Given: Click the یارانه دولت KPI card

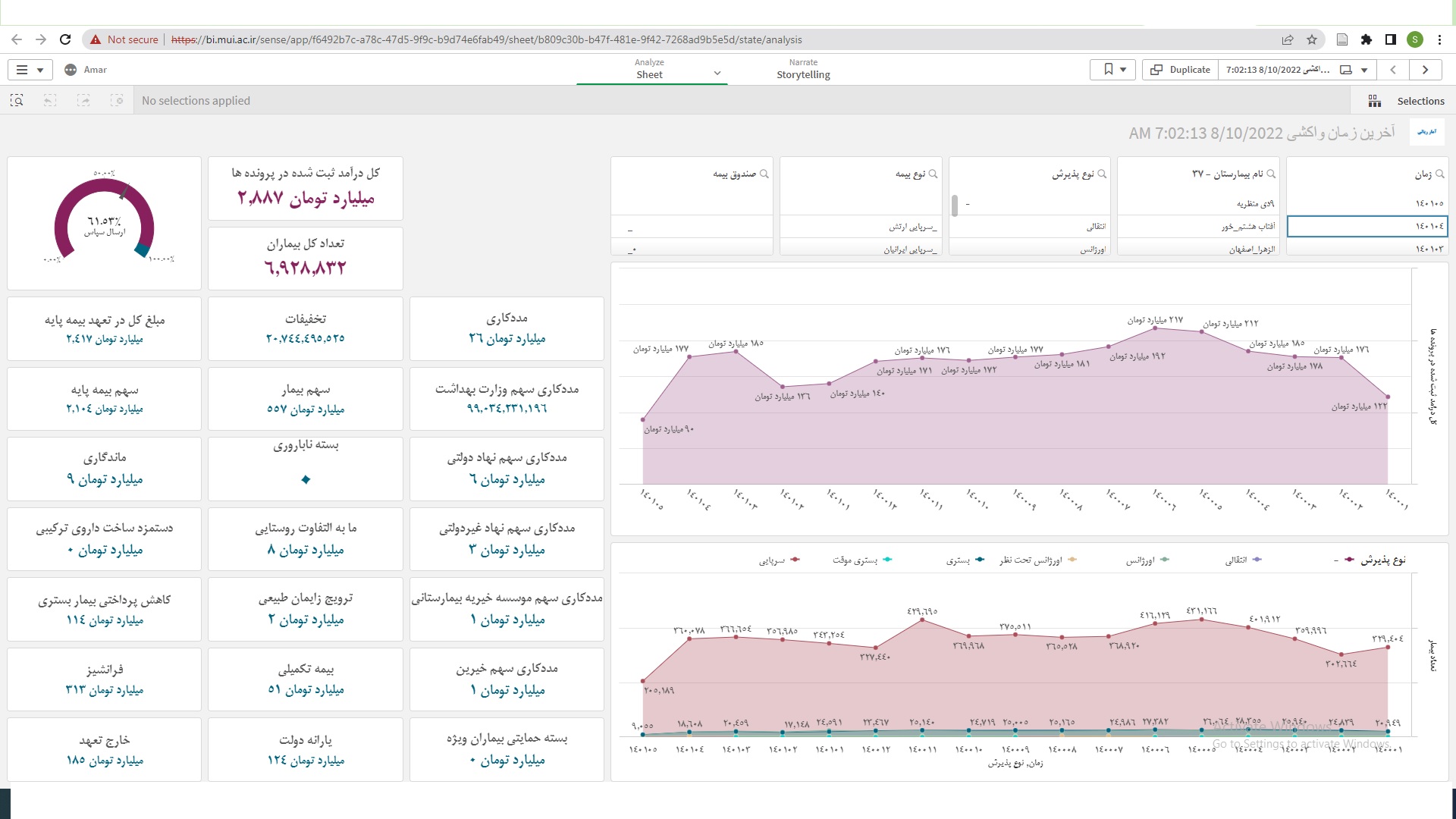Looking at the screenshot, I should click(x=306, y=749).
